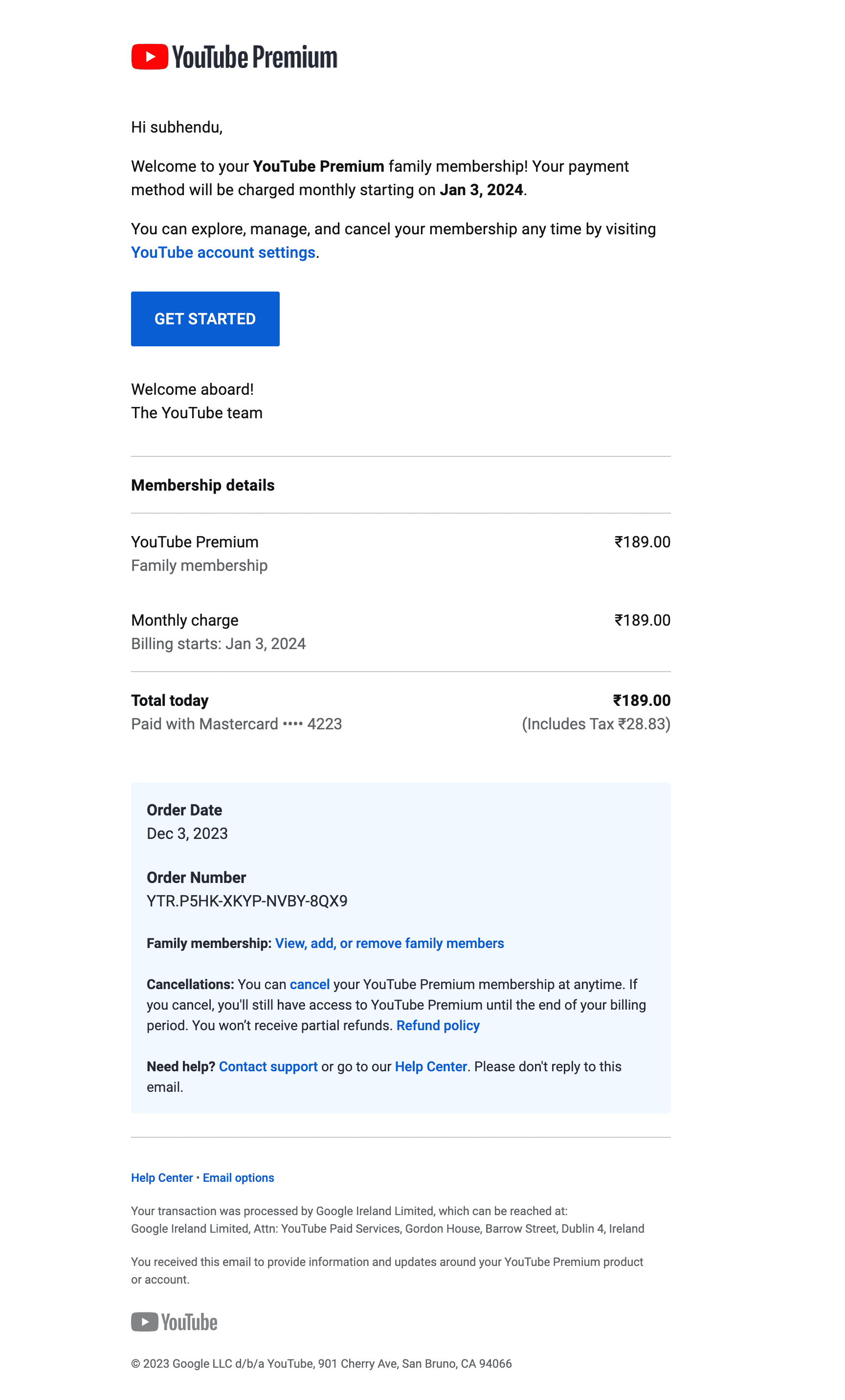Click the cancel membership link
The width and height of the screenshot is (845, 1400).
click(x=310, y=985)
